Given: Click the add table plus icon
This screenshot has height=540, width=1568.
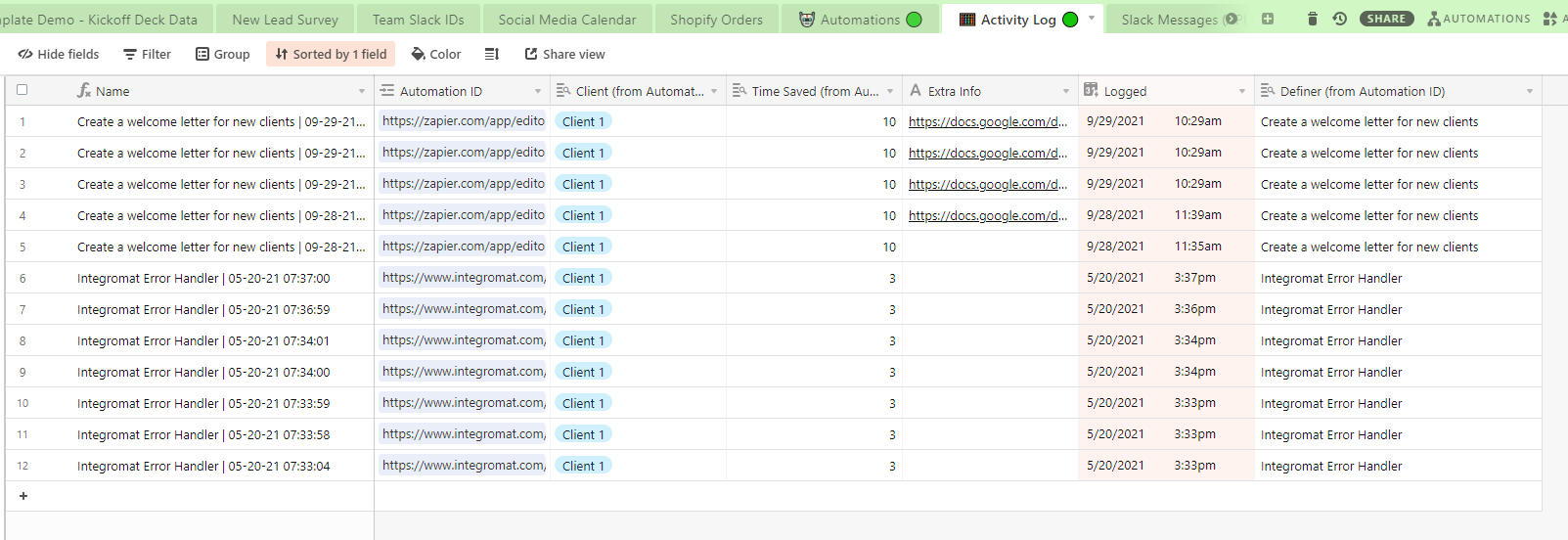Looking at the screenshot, I should [1268, 19].
